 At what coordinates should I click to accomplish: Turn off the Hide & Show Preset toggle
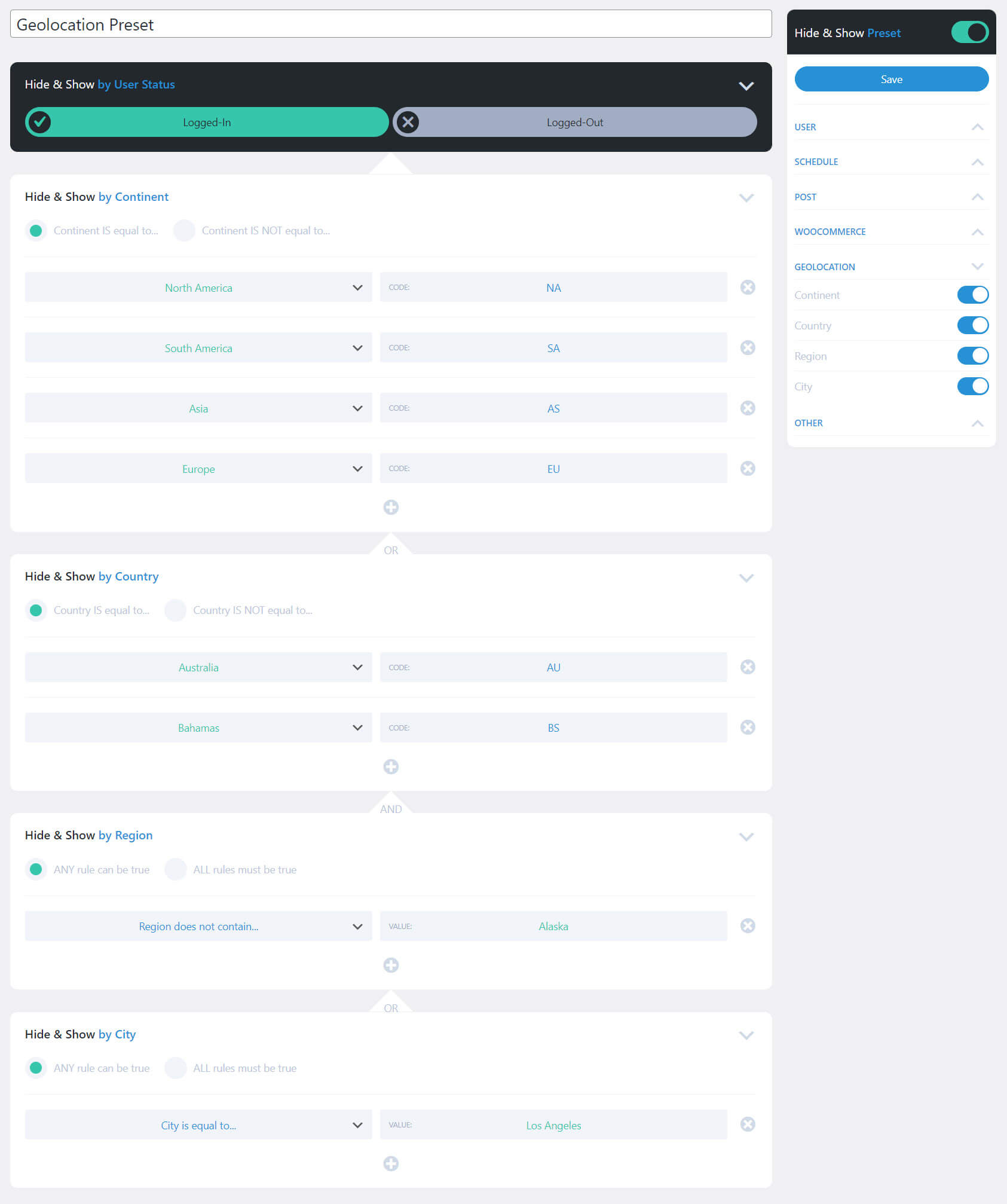tap(968, 32)
